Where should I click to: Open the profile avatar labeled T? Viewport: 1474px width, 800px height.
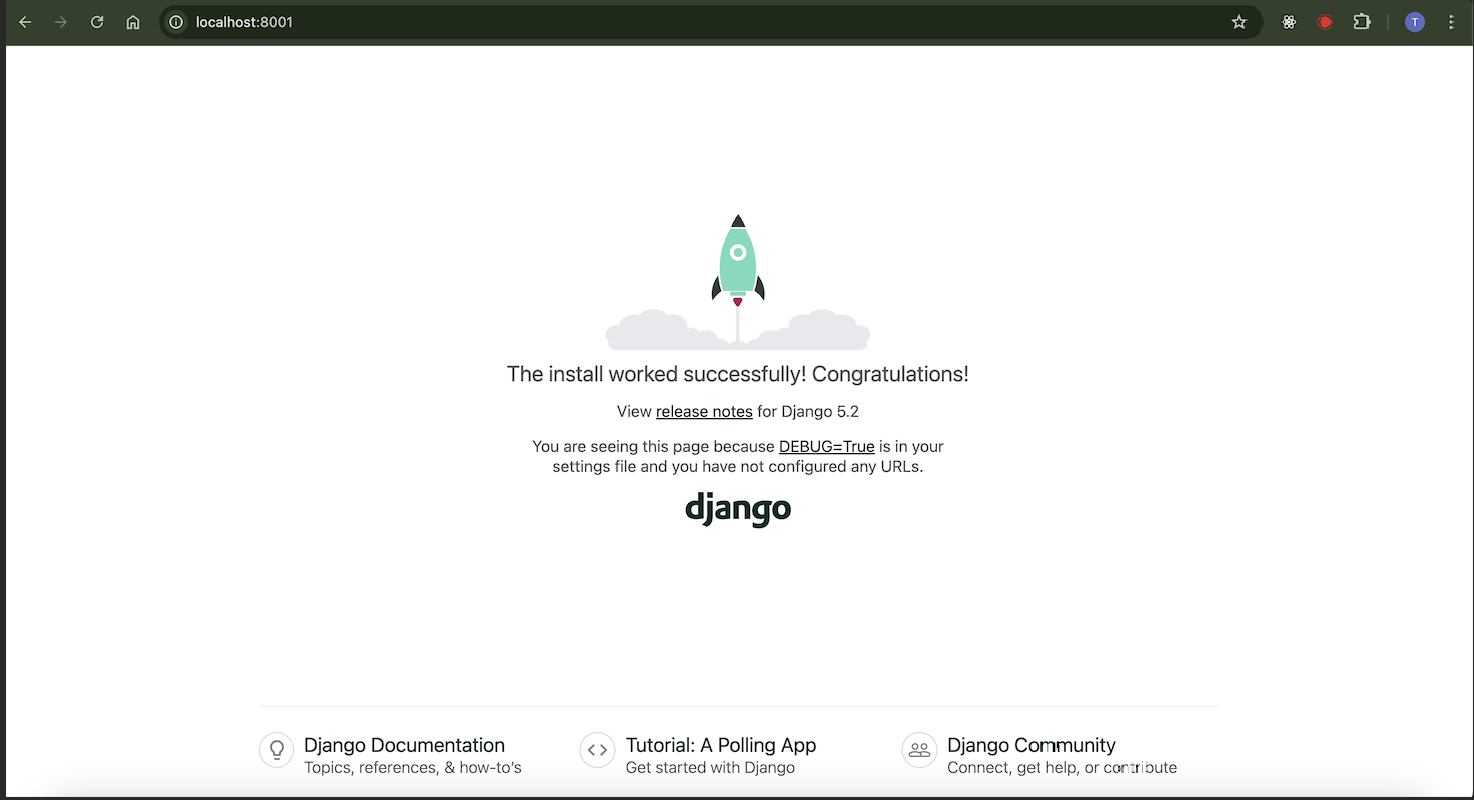pyautogui.click(x=1414, y=22)
